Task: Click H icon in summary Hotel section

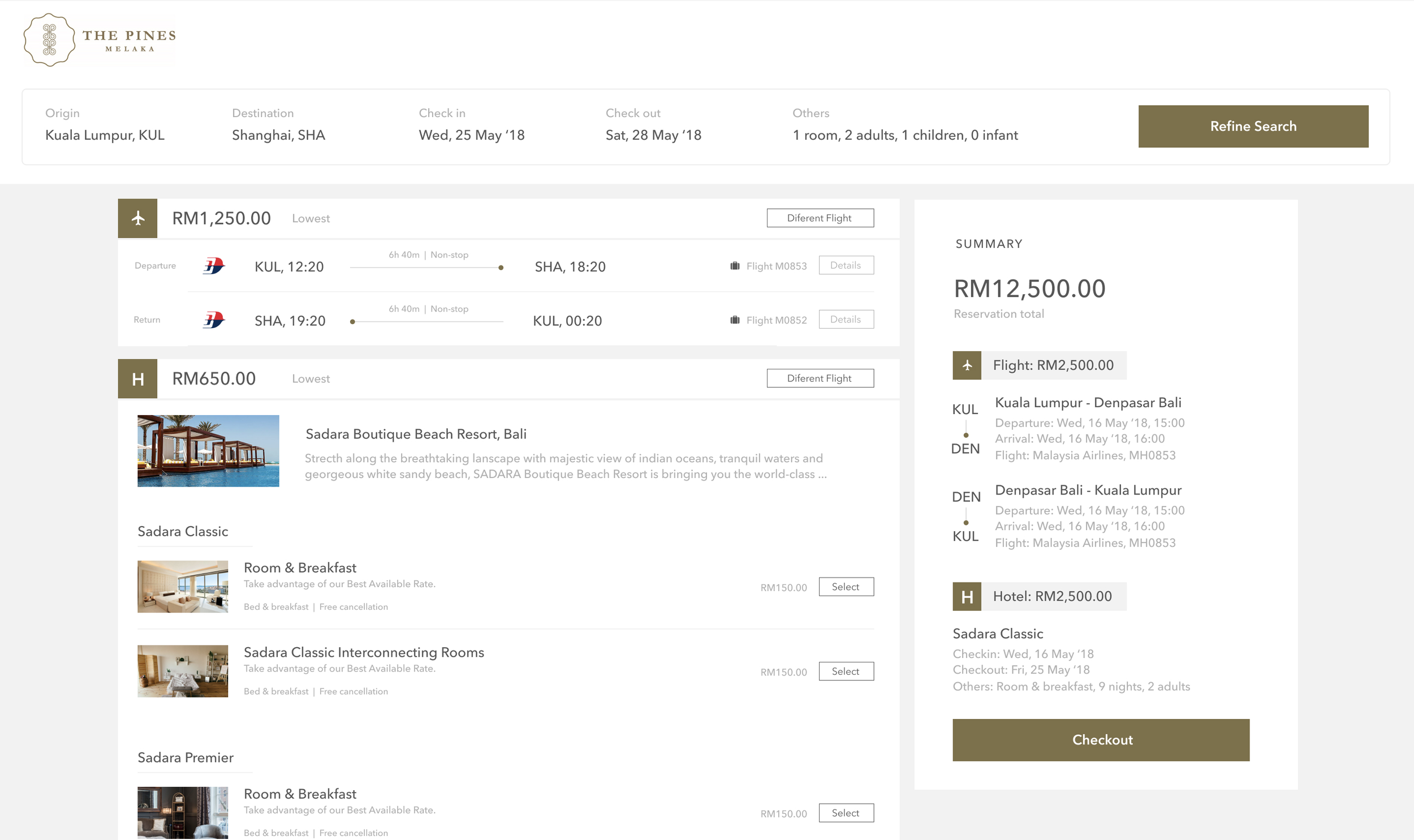Action: (967, 597)
